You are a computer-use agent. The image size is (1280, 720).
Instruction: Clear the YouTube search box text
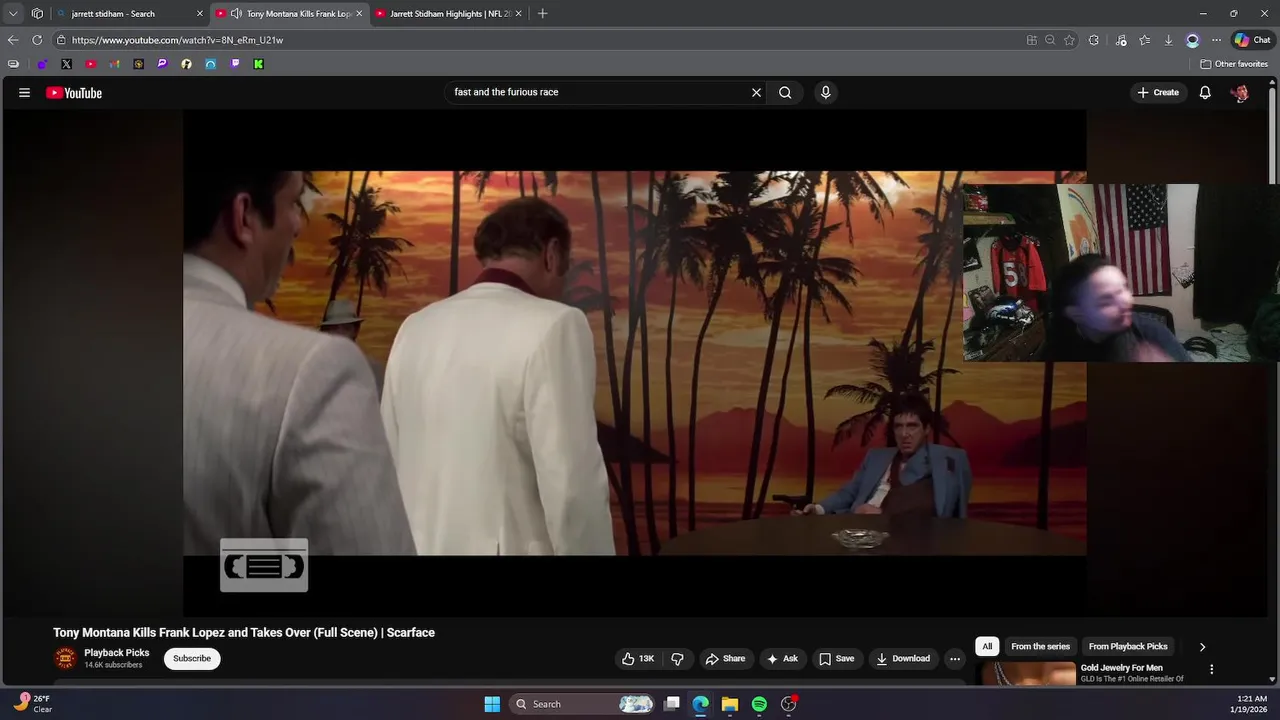pos(756,92)
